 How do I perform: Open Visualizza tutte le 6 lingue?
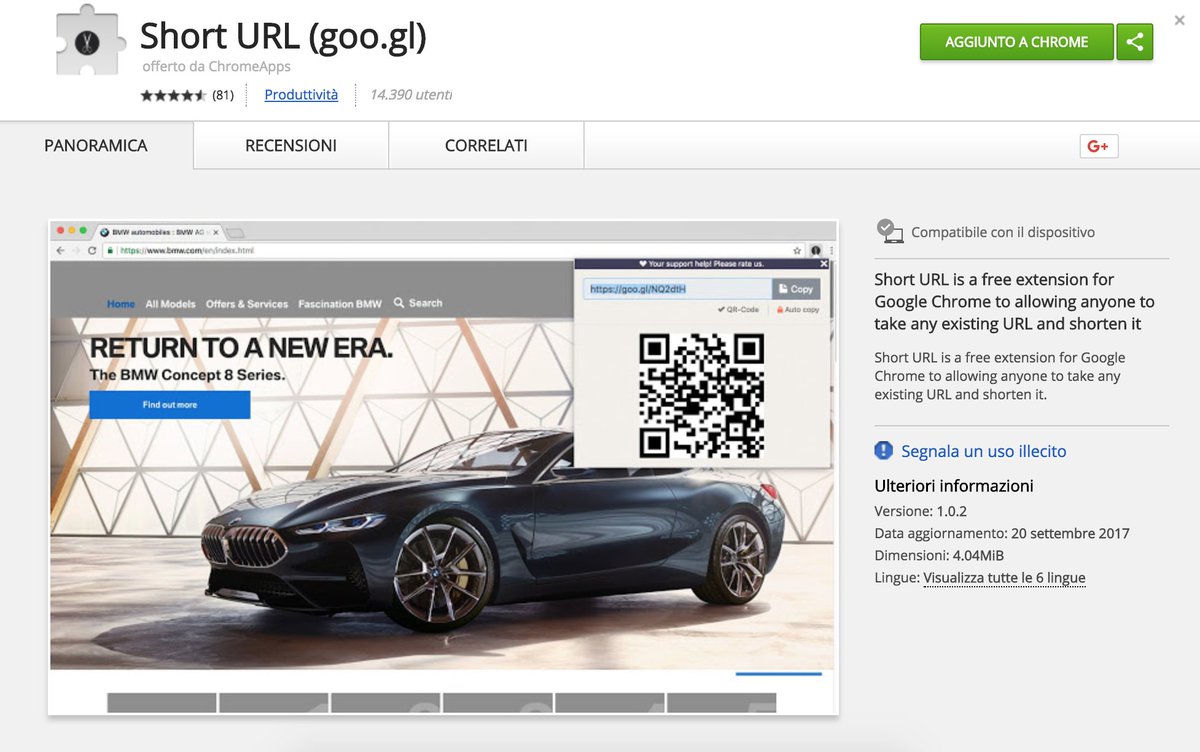point(1004,578)
